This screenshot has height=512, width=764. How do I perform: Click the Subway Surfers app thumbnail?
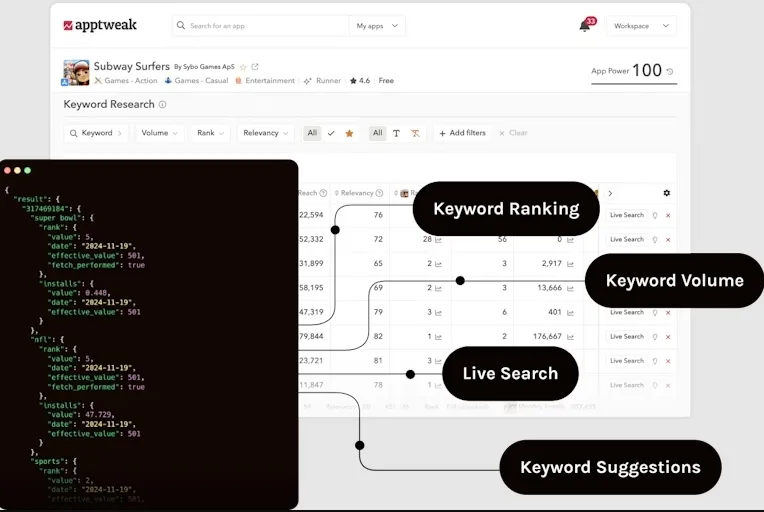coord(76,73)
